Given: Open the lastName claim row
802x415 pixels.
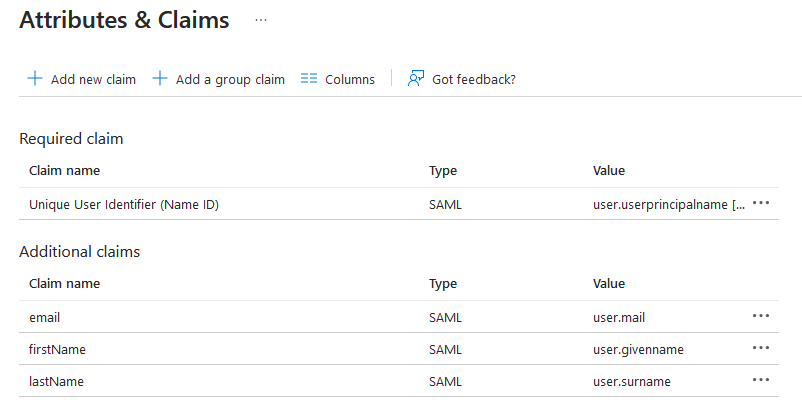Looking at the screenshot, I should click(399, 381).
